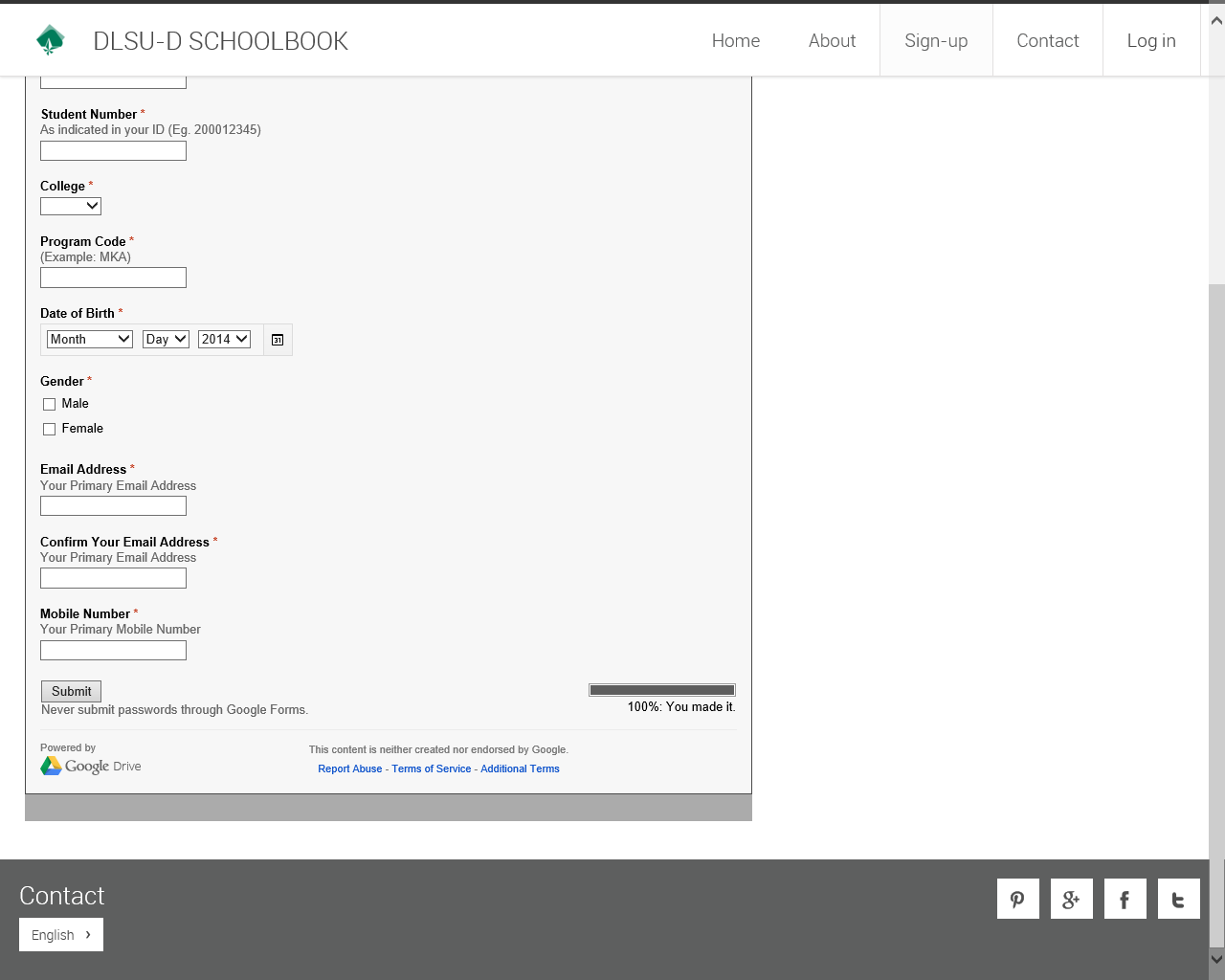Open the date picker calendar icon

278,340
